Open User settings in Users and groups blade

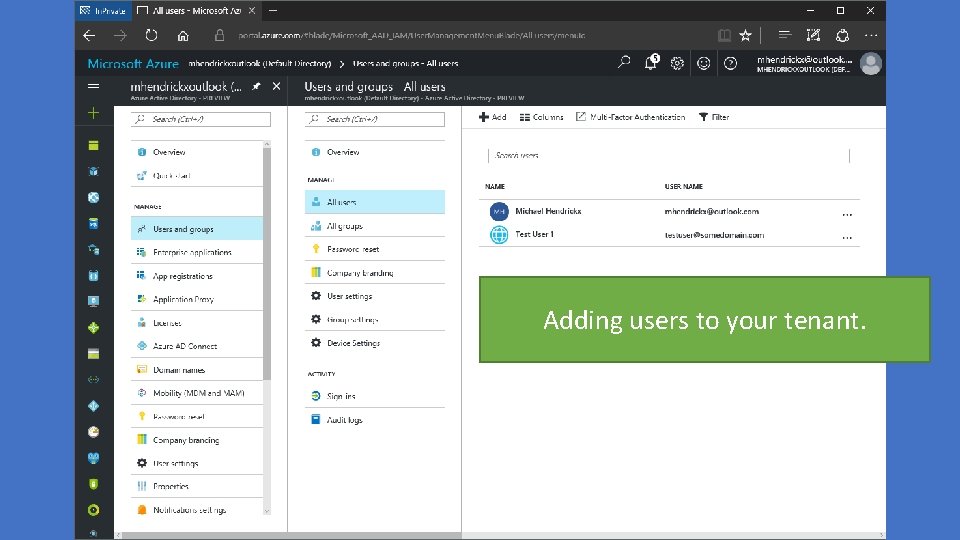pyautogui.click(x=375, y=296)
